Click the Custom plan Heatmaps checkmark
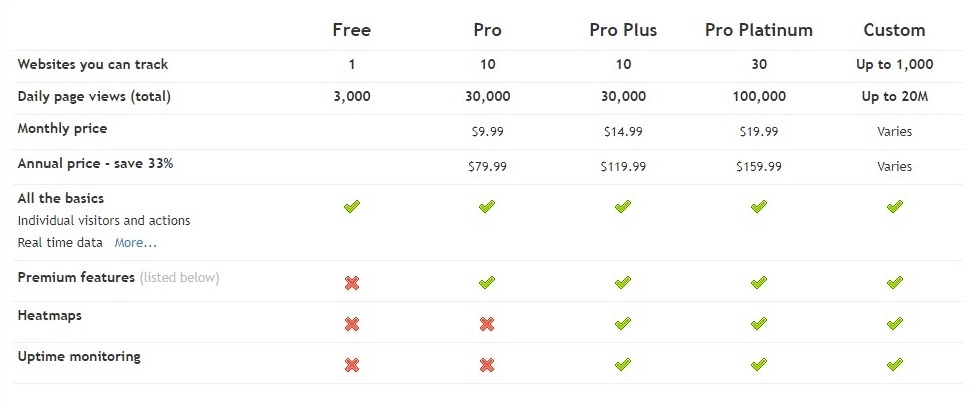The image size is (975, 412). pos(894,324)
